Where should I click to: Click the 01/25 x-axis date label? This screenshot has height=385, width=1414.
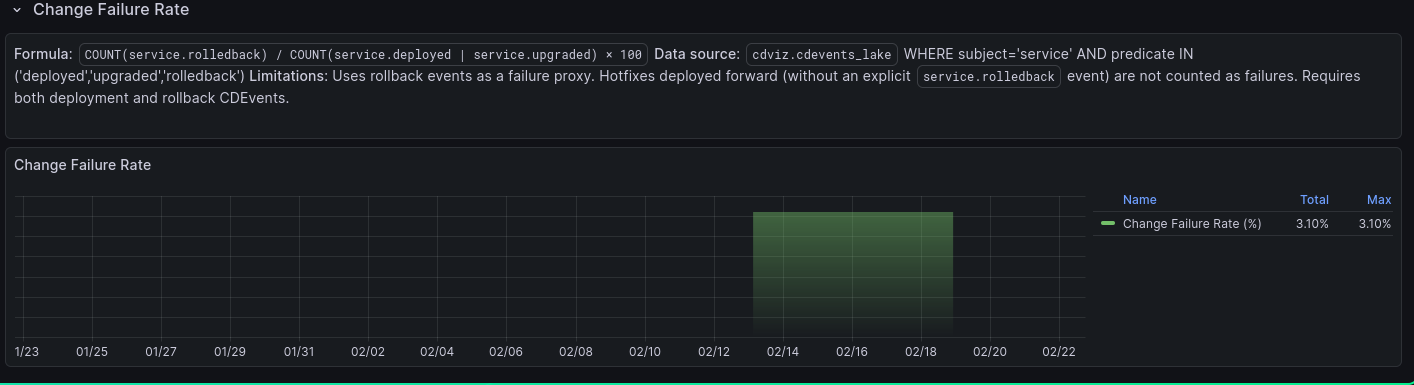click(91, 352)
